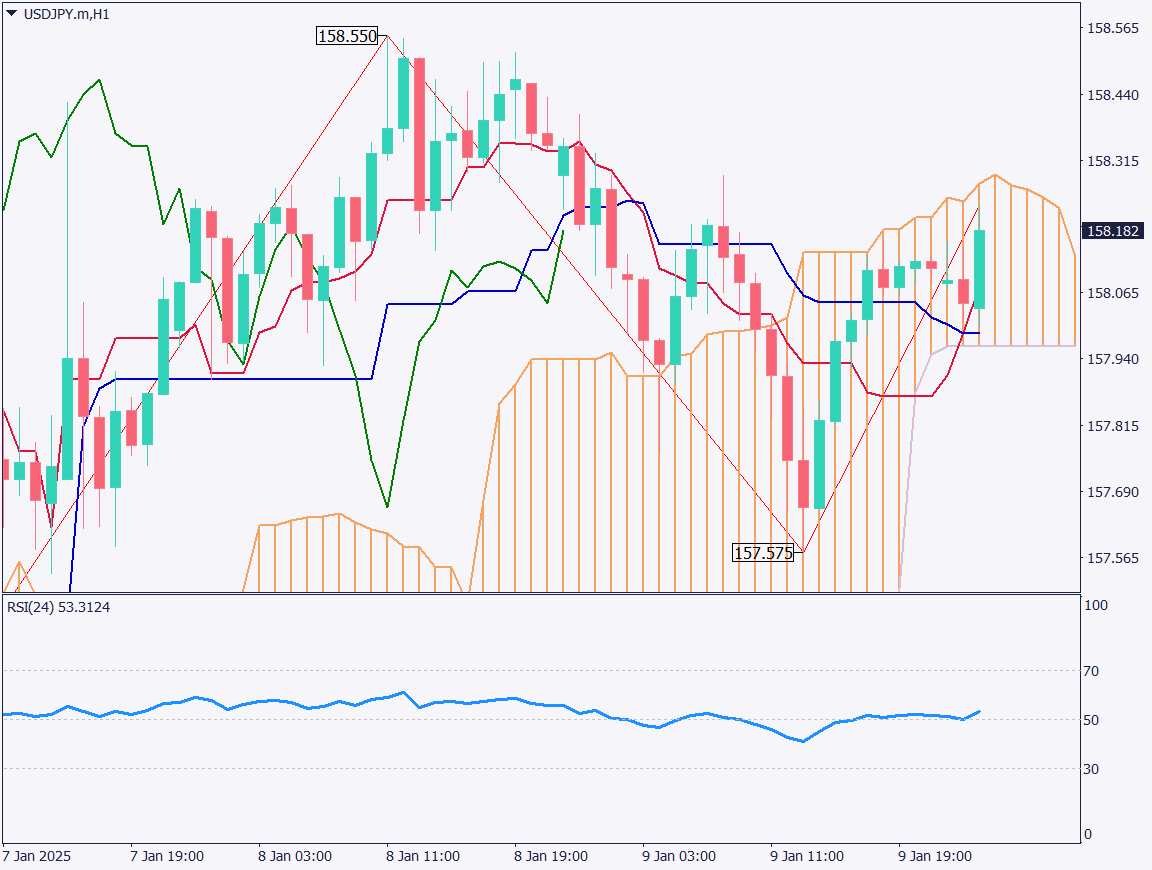Select the 7 Jan 2025 date label
The height and width of the screenshot is (870, 1152).
coord(37,857)
